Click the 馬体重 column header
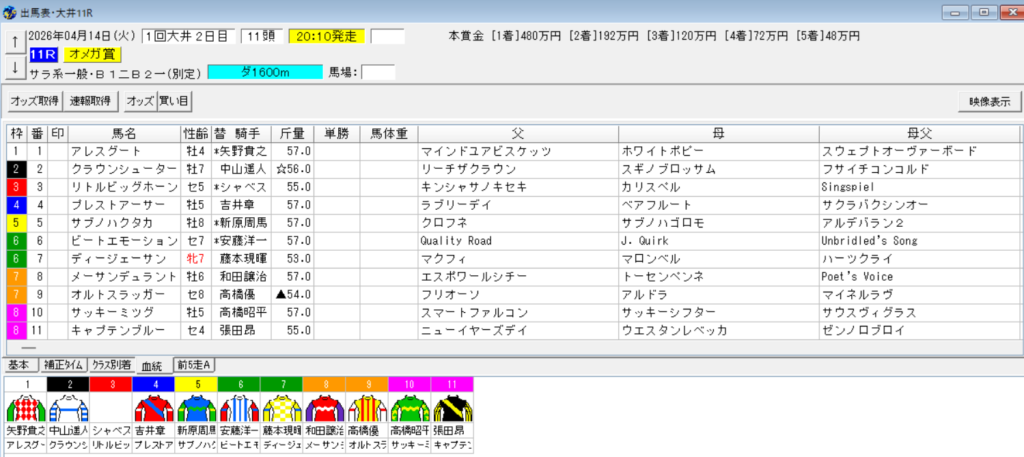Viewport: 1024px width, 457px height. (x=389, y=134)
